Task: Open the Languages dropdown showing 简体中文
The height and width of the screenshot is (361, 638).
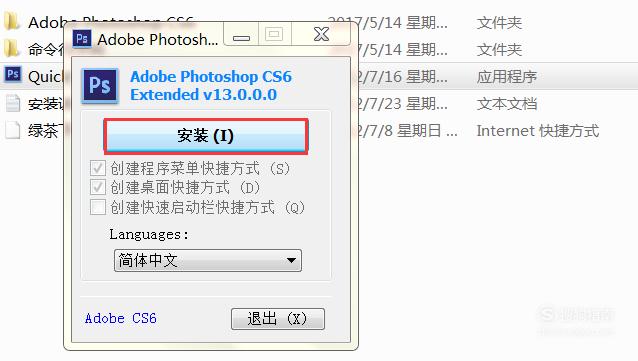Action: [208, 260]
